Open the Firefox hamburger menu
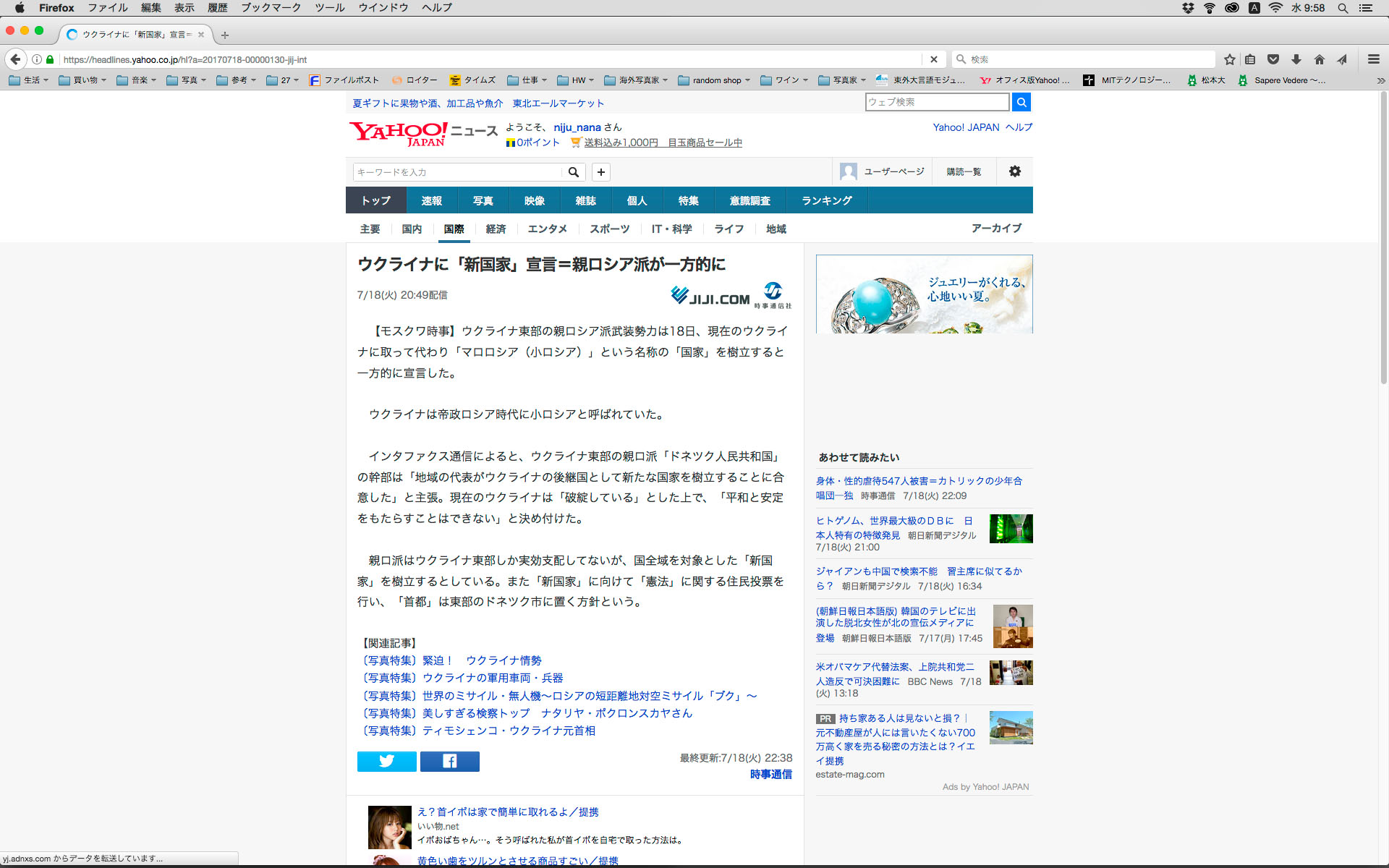 tap(1373, 59)
